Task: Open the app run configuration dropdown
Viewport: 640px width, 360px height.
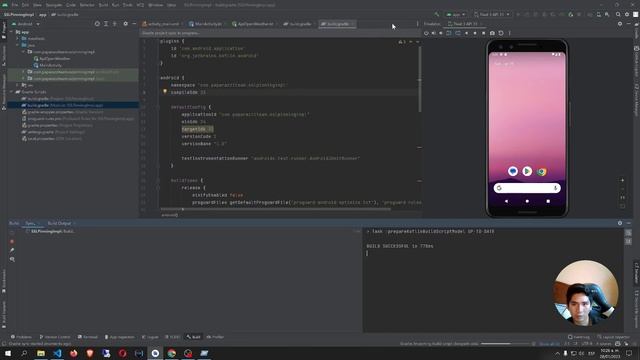Action: point(456,14)
